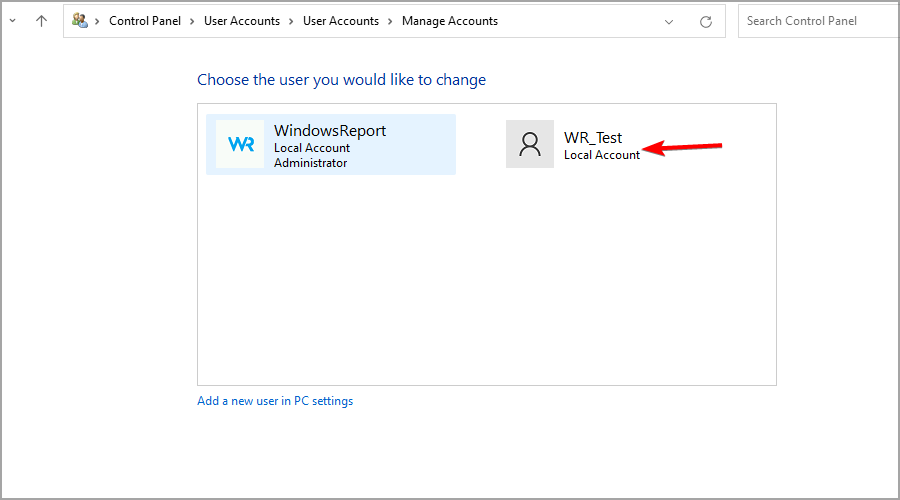Open User Accounts crumb before Manage Accounts
This screenshot has height=500, width=900.
pyautogui.click(x=341, y=21)
